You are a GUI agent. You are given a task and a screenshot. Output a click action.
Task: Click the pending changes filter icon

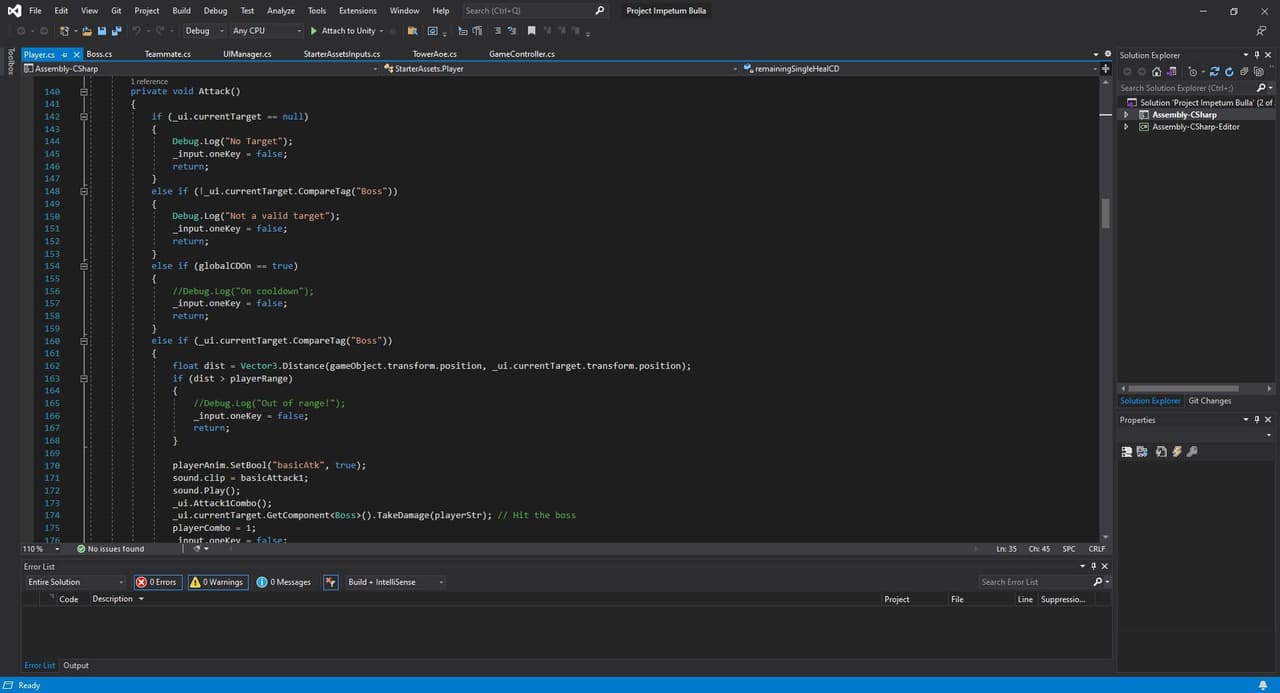point(1193,71)
